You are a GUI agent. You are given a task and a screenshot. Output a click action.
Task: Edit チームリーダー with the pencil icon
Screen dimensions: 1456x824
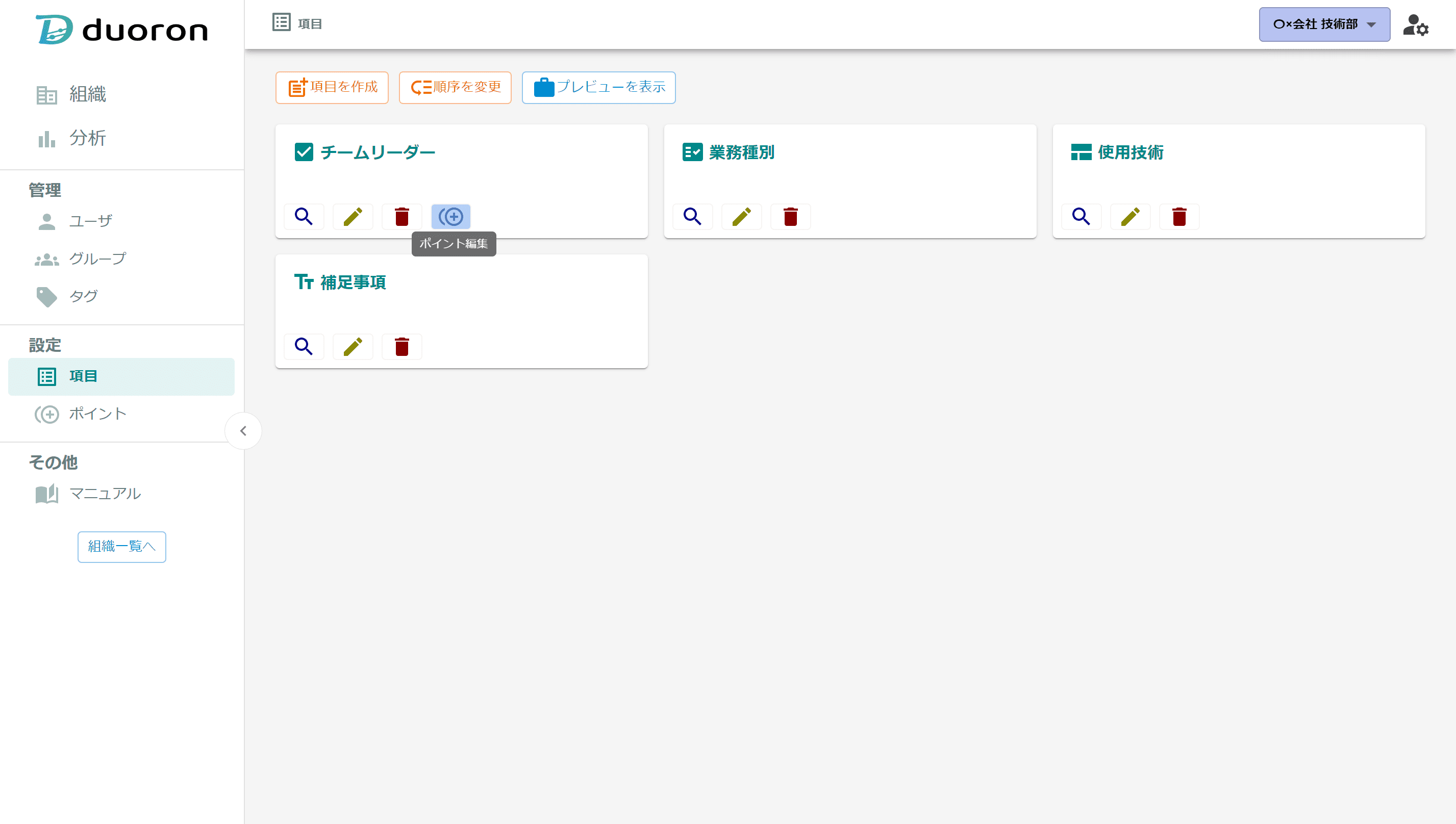tap(353, 217)
